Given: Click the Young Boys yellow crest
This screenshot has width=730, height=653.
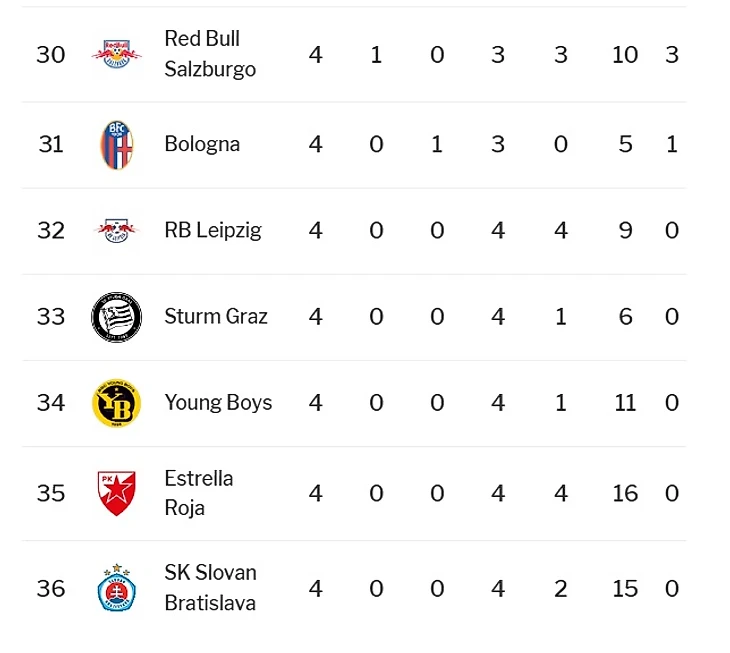Looking at the screenshot, I should (x=116, y=403).
